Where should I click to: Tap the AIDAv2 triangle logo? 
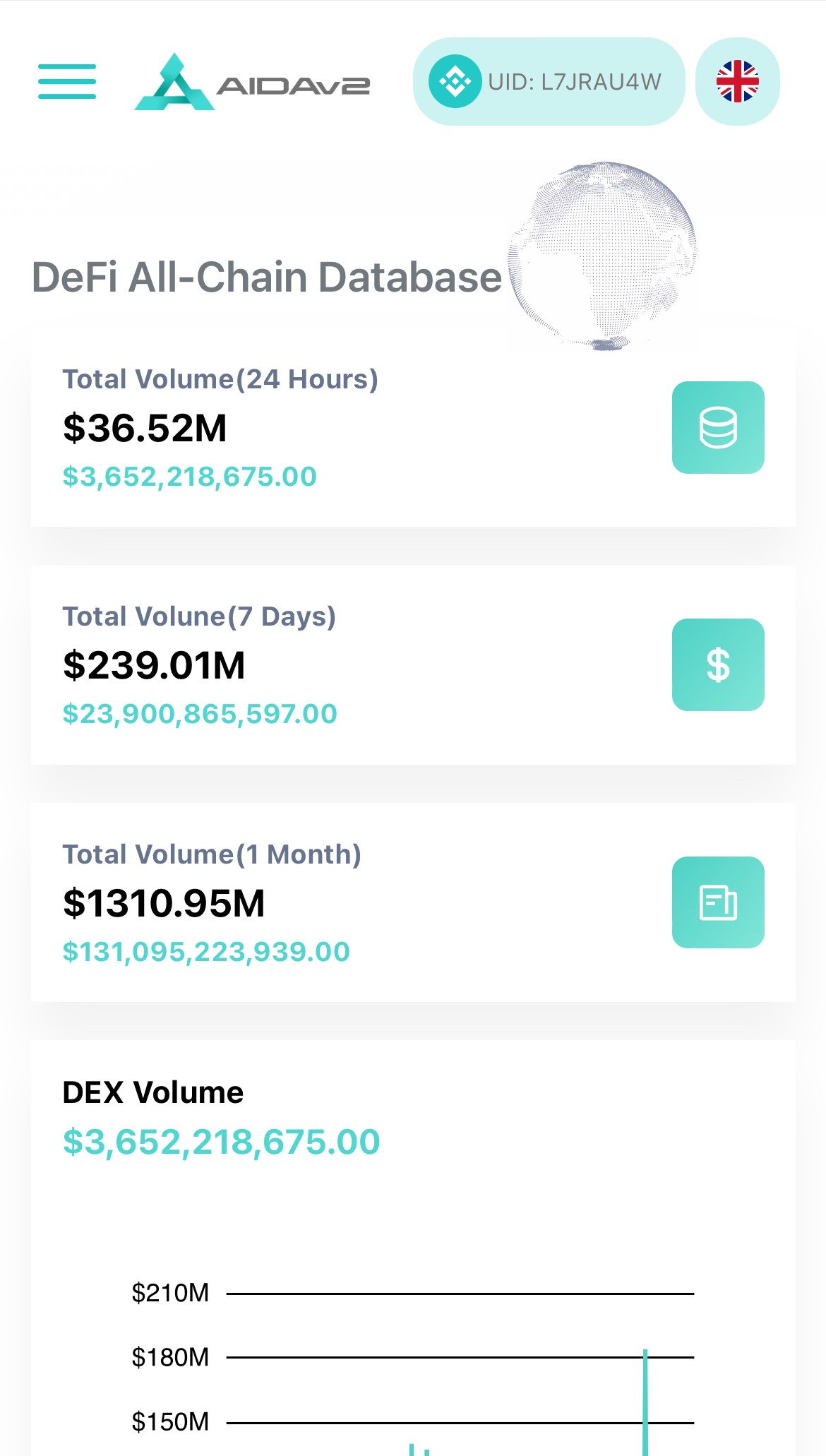tap(174, 83)
